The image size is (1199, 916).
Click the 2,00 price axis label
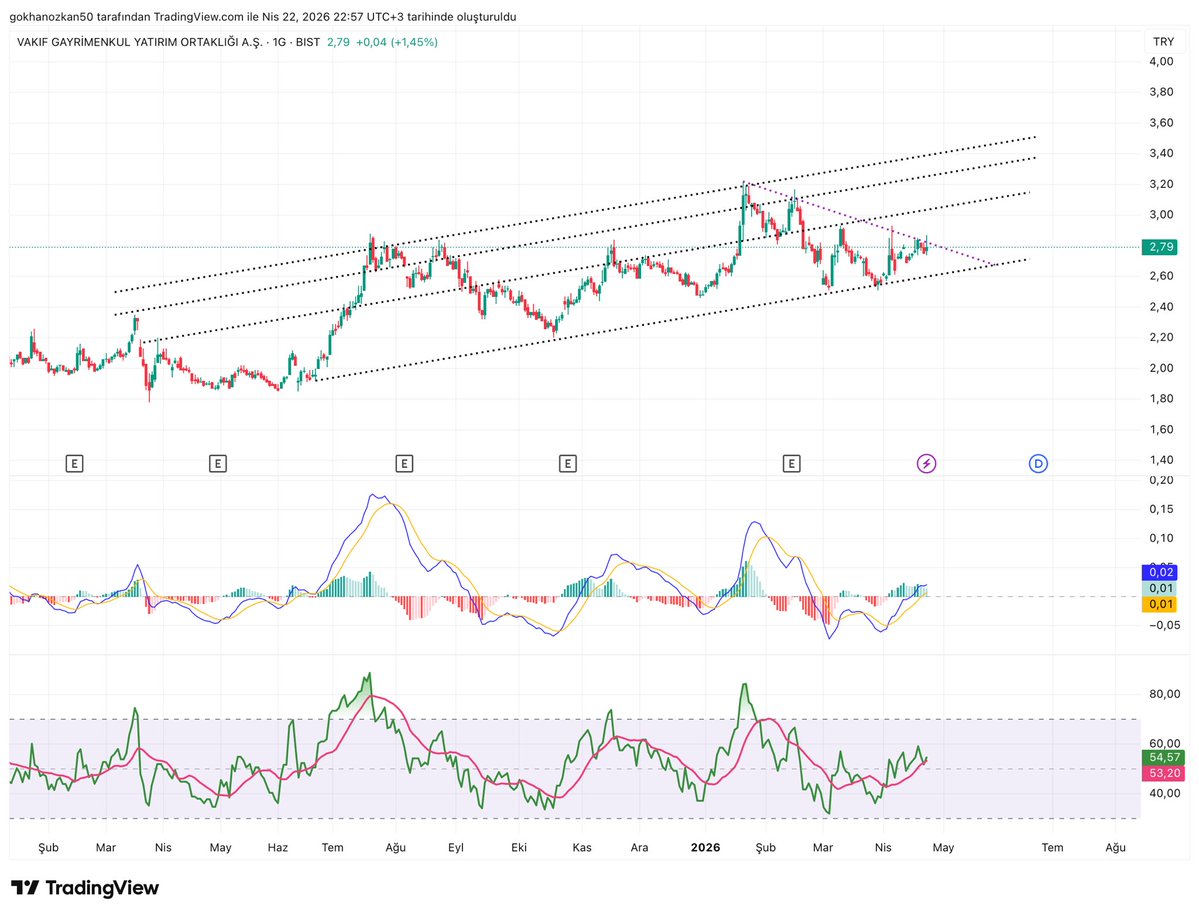click(1161, 368)
